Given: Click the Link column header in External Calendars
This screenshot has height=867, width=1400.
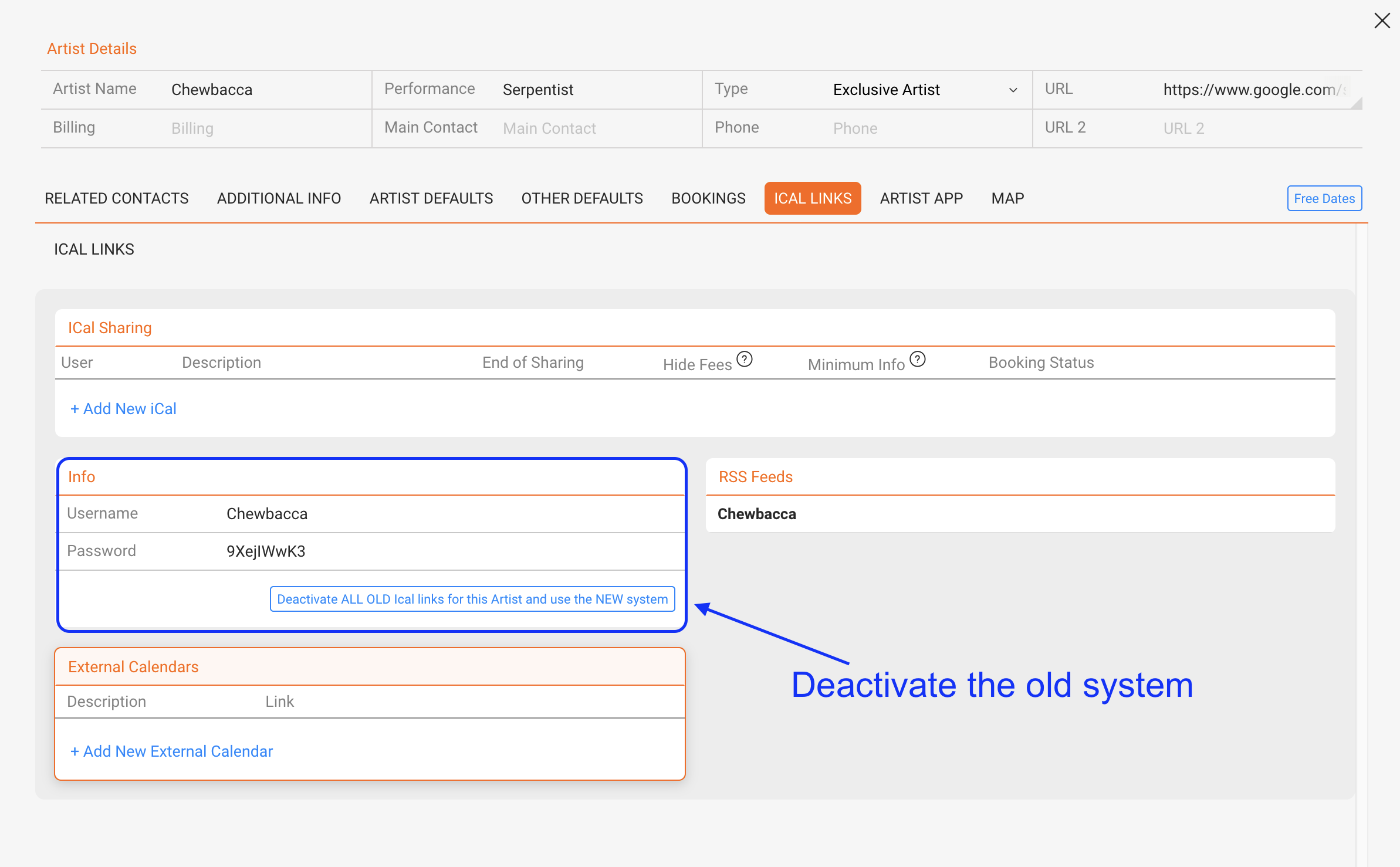Looking at the screenshot, I should tap(279, 702).
